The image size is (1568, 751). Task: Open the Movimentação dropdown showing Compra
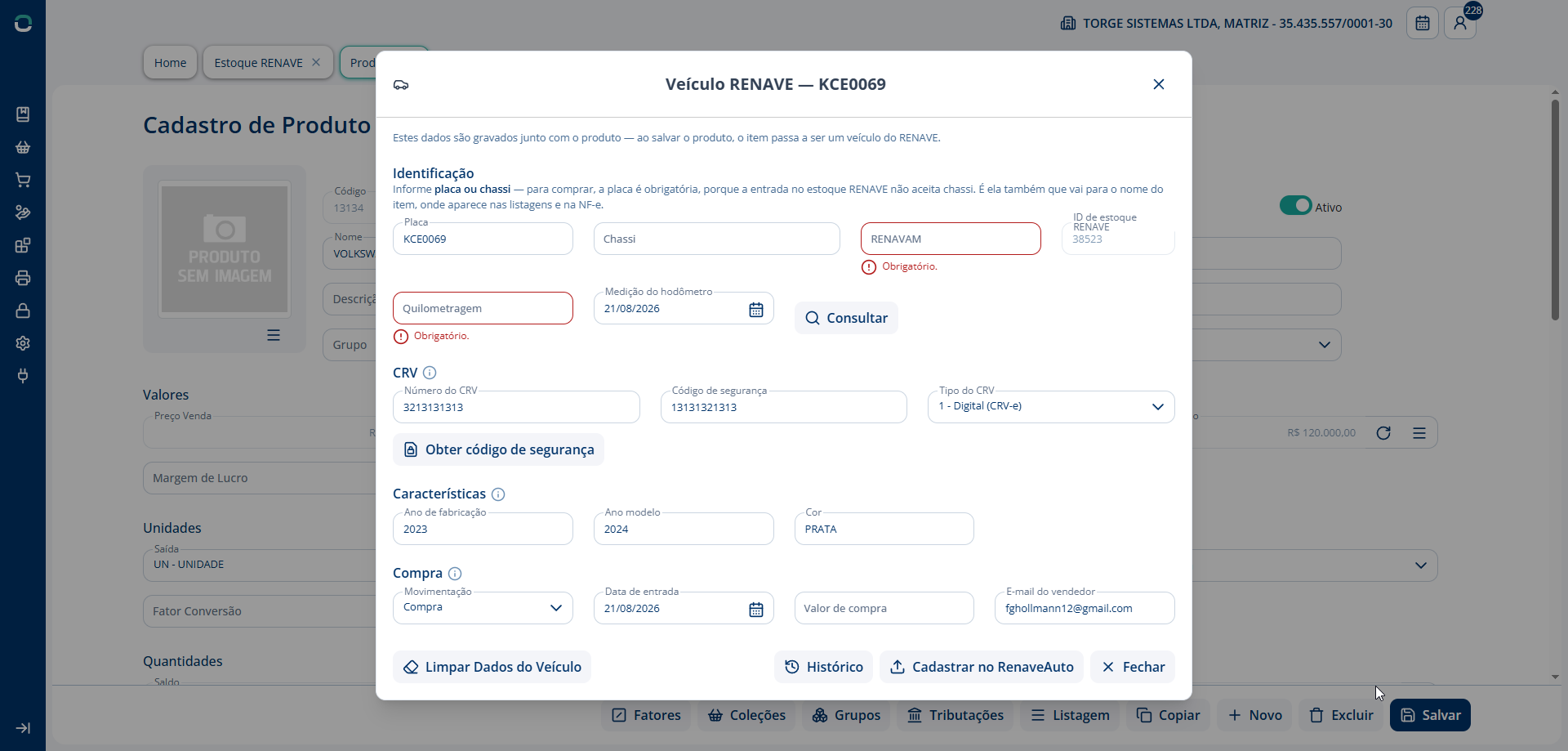point(483,608)
